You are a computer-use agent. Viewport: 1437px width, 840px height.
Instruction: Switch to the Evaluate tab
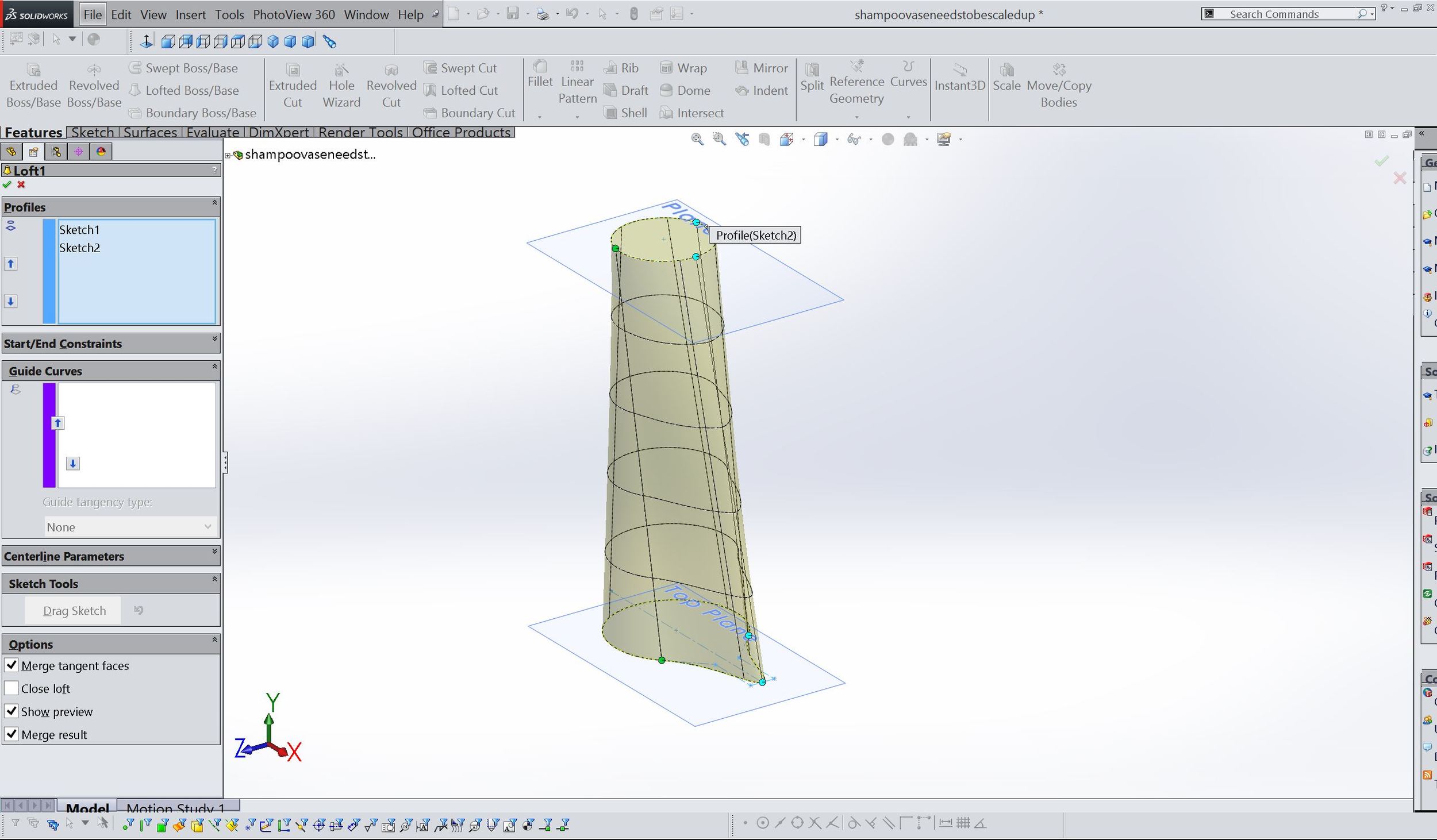(x=212, y=132)
